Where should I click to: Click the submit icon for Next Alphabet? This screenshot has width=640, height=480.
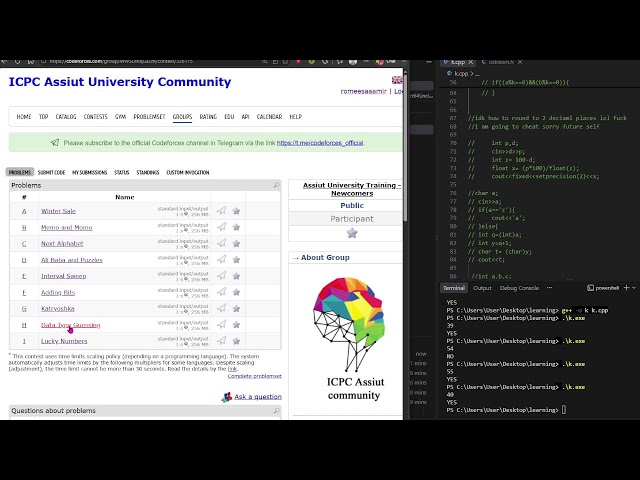pyautogui.click(x=221, y=243)
